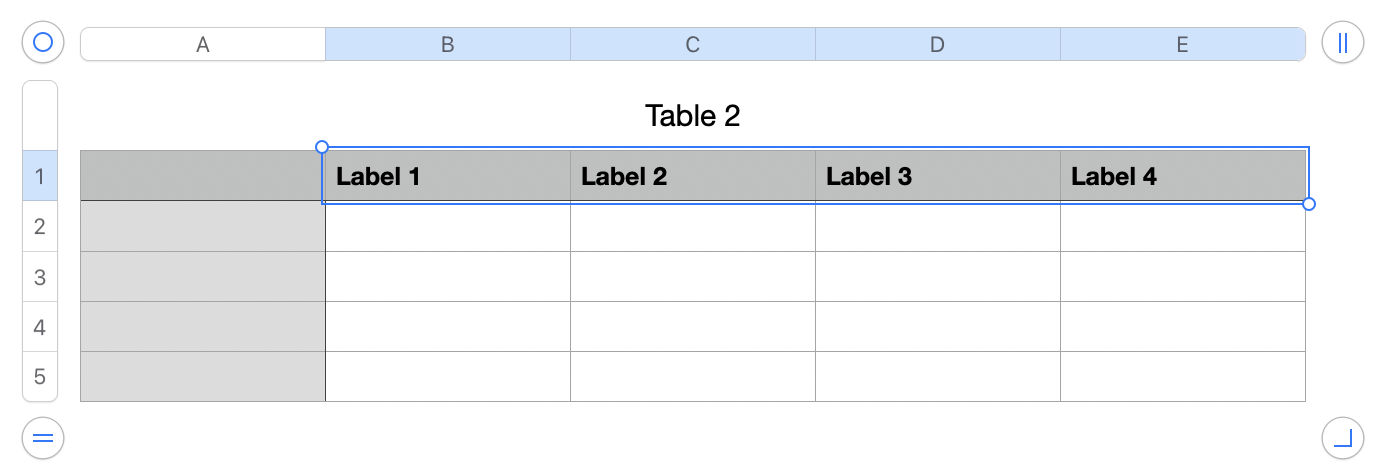Select column E header
This screenshot has height=468, width=1386.
click(x=1183, y=44)
